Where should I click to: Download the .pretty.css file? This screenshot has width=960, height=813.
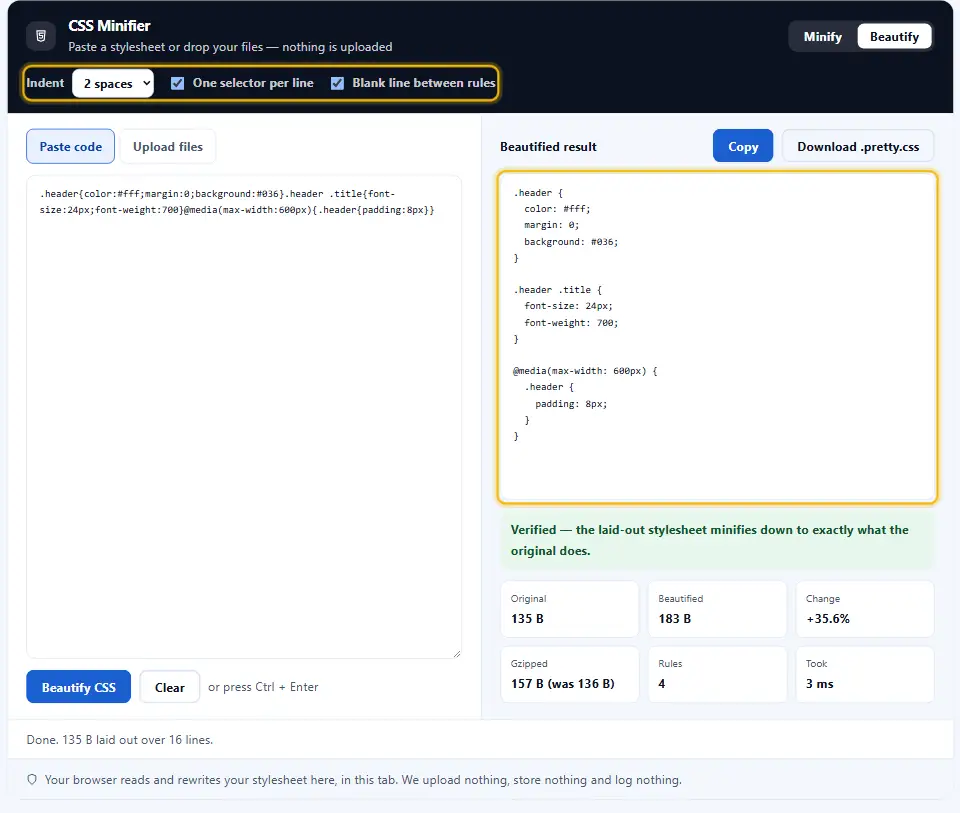pyautogui.click(x=858, y=146)
